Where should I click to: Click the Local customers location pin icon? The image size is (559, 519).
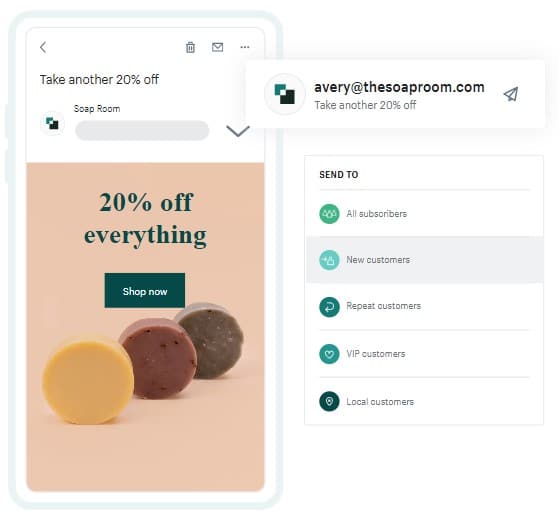click(x=329, y=401)
